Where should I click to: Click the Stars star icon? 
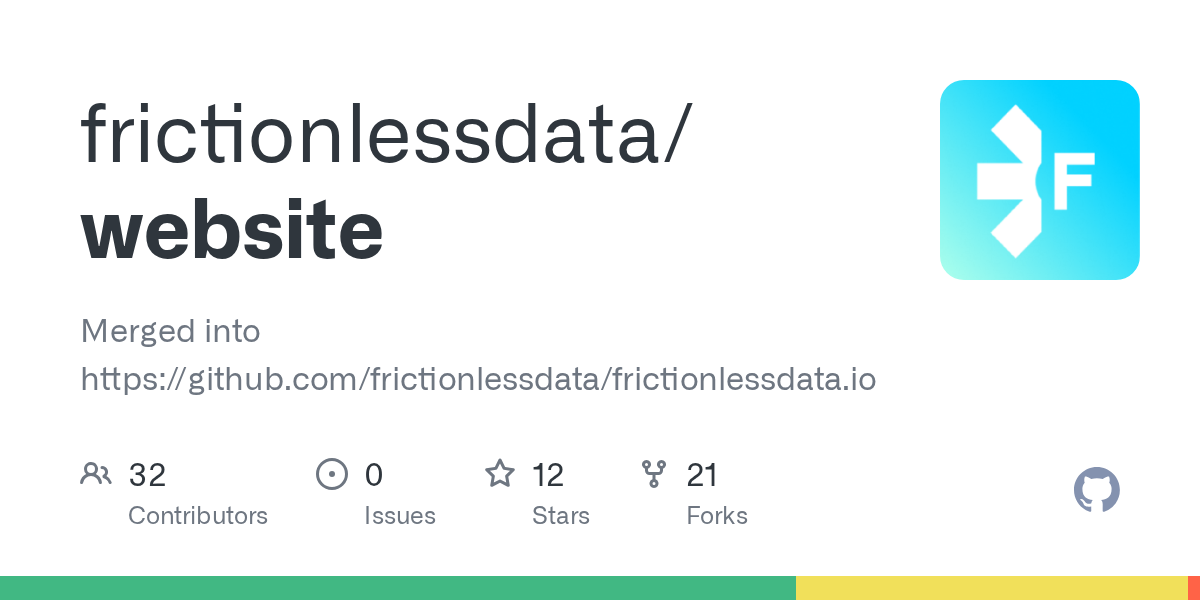tap(499, 474)
